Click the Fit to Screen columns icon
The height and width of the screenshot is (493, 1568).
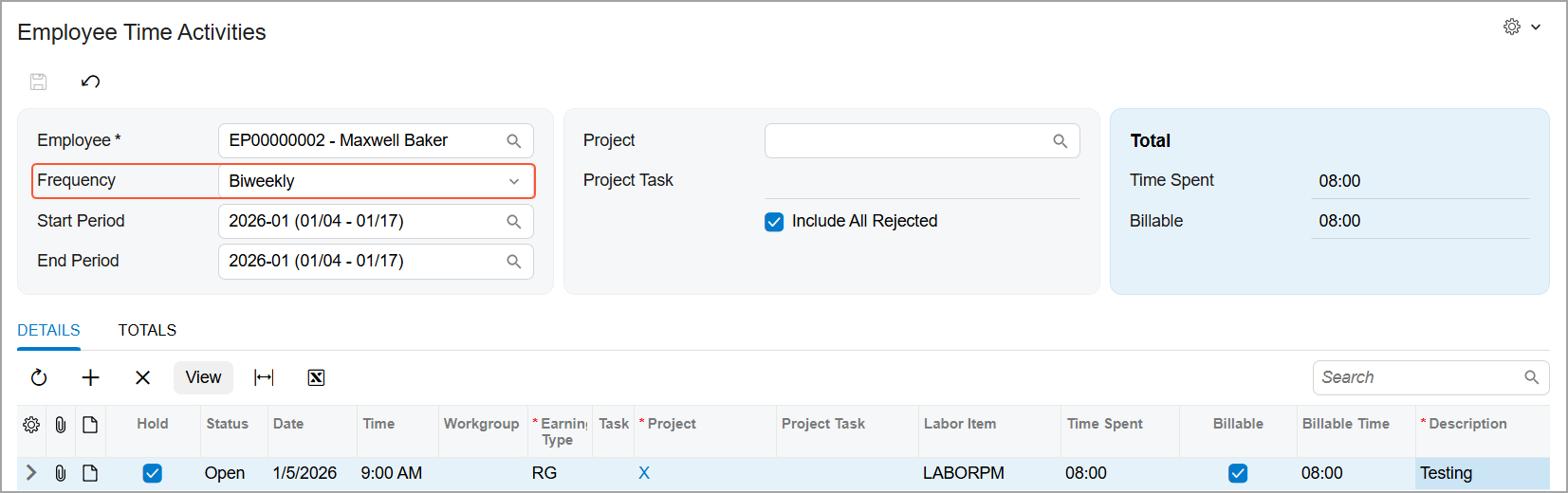(x=264, y=377)
